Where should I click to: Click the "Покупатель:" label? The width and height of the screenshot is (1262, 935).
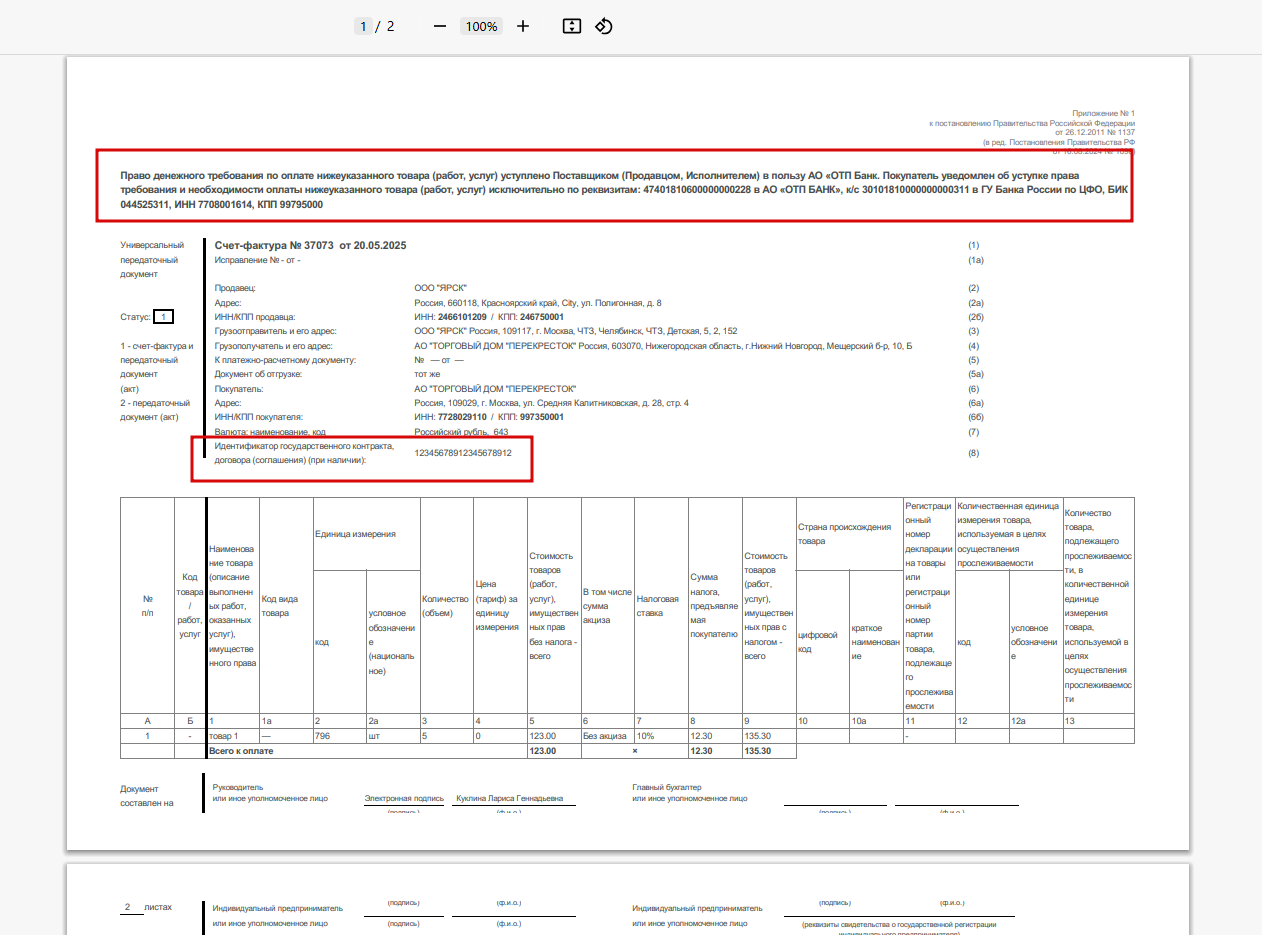[238, 388]
